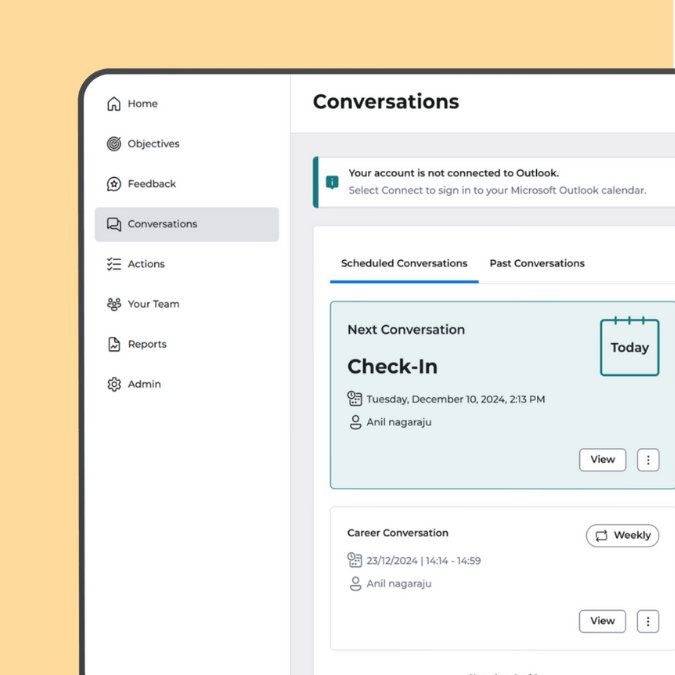
Task: View the Check-In conversation
Action: (602, 460)
